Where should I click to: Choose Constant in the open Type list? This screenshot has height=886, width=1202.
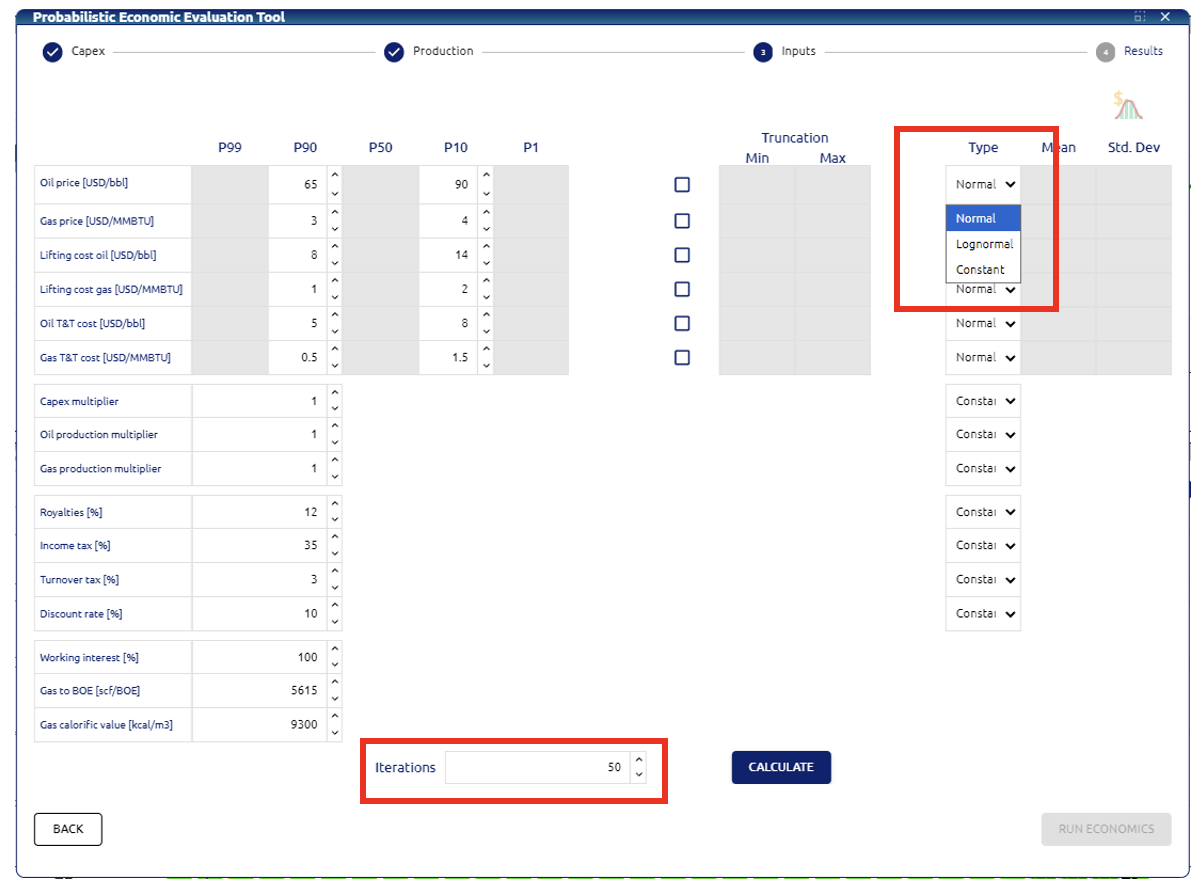coord(983,270)
